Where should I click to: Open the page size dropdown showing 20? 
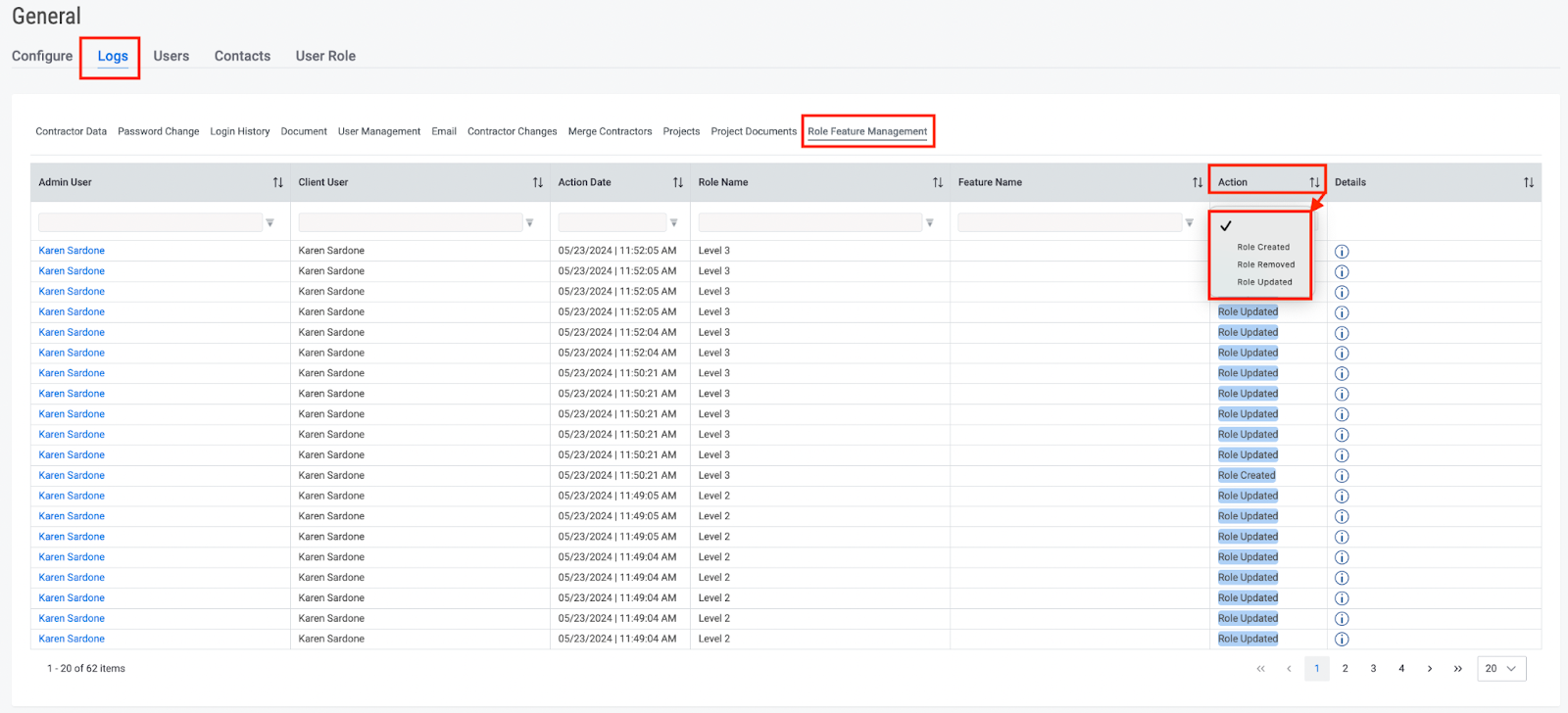[x=1500, y=669]
